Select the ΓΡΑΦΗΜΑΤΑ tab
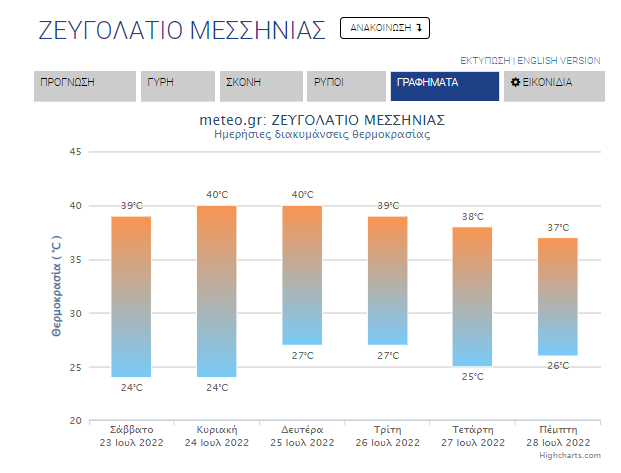Viewport: 621px width, 473px height. pyautogui.click(x=445, y=86)
